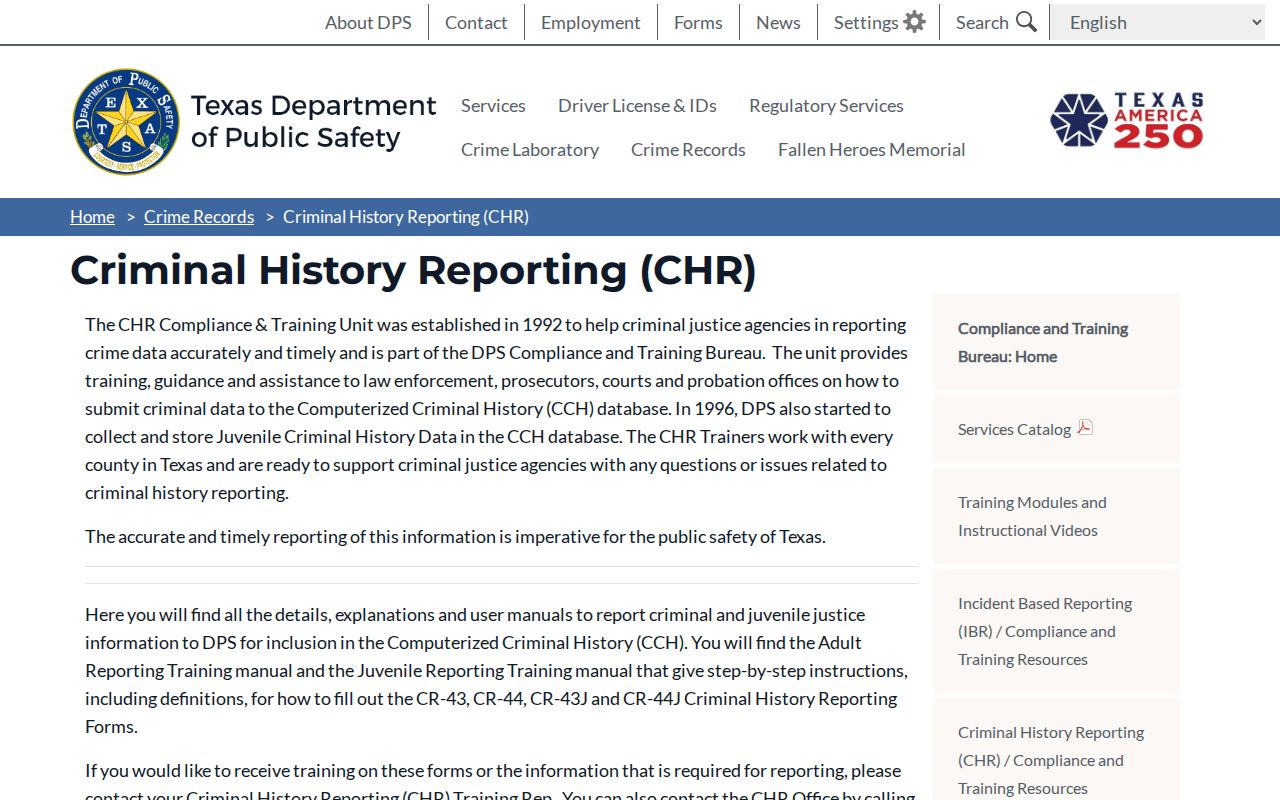Screen dimensions: 1280x800
Task: Open Regulatory Services menu
Action: click(x=826, y=105)
